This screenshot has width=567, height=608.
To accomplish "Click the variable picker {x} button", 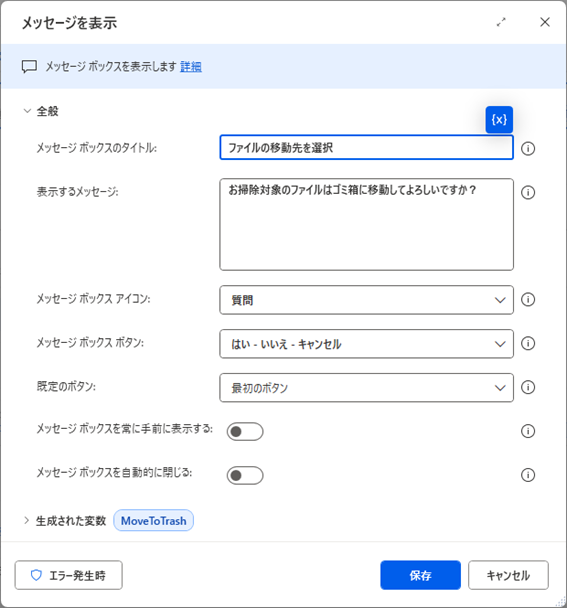I will (x=499, y=119).
